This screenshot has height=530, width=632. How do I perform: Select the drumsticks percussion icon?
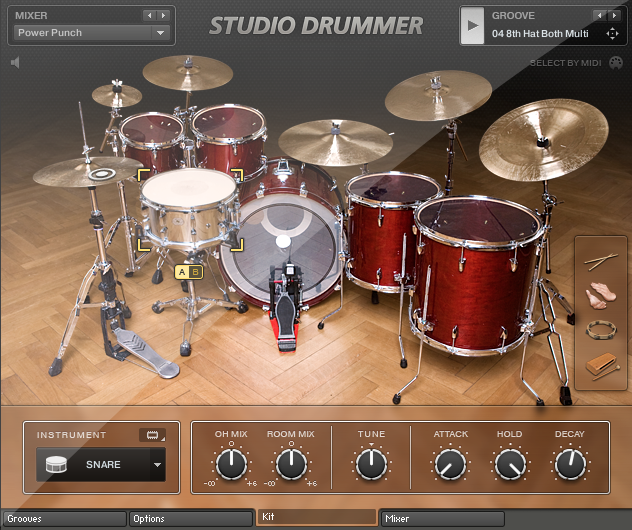(x=601, y=260)
